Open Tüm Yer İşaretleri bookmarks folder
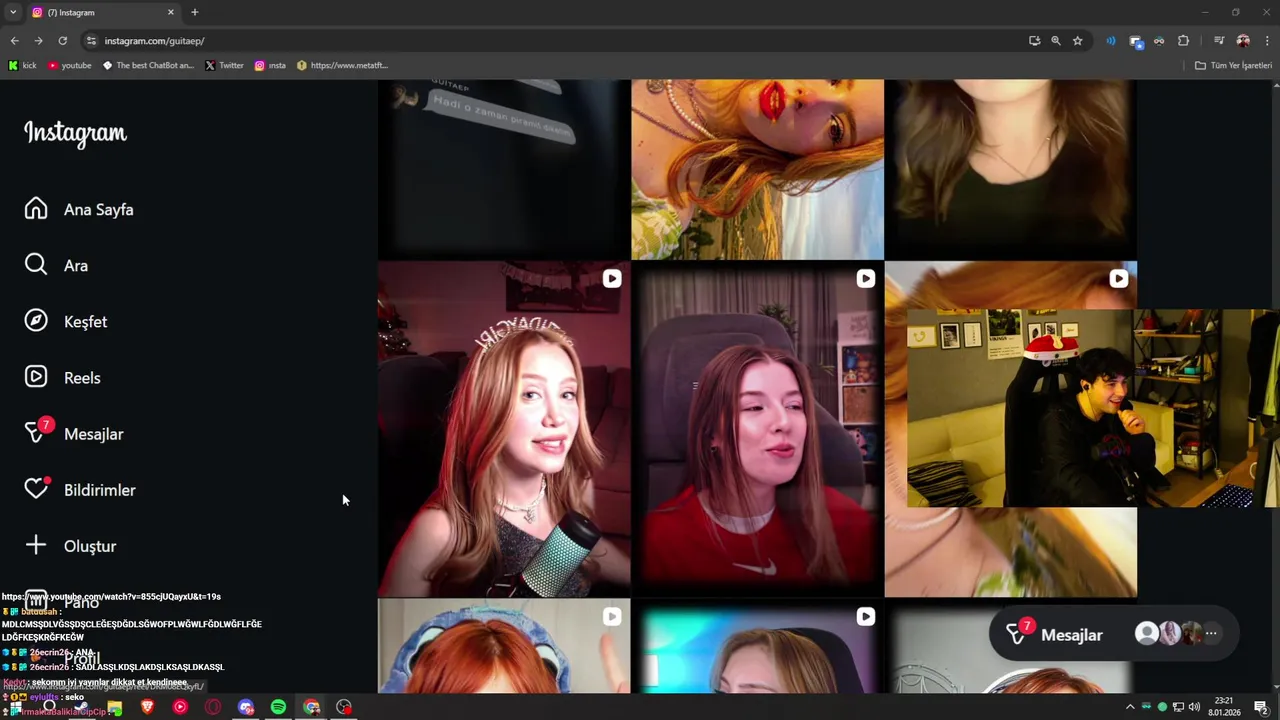The height and width of the screenshot is (720, 1280). 1233,65
